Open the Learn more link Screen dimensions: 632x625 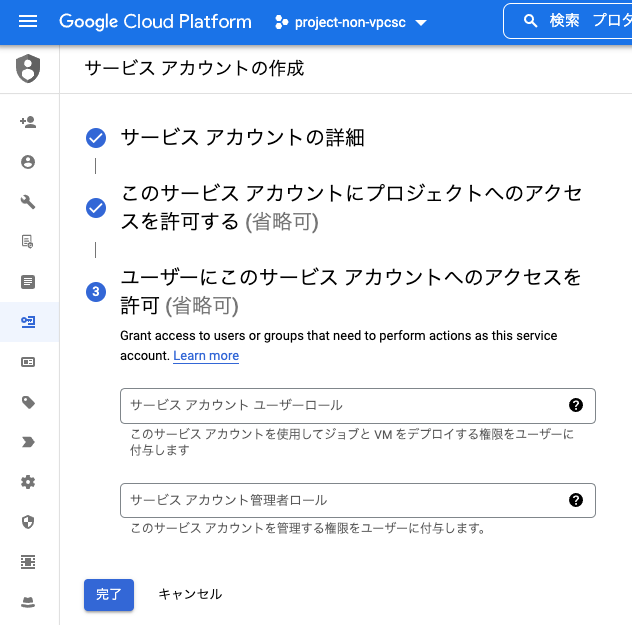pos(206,356)
